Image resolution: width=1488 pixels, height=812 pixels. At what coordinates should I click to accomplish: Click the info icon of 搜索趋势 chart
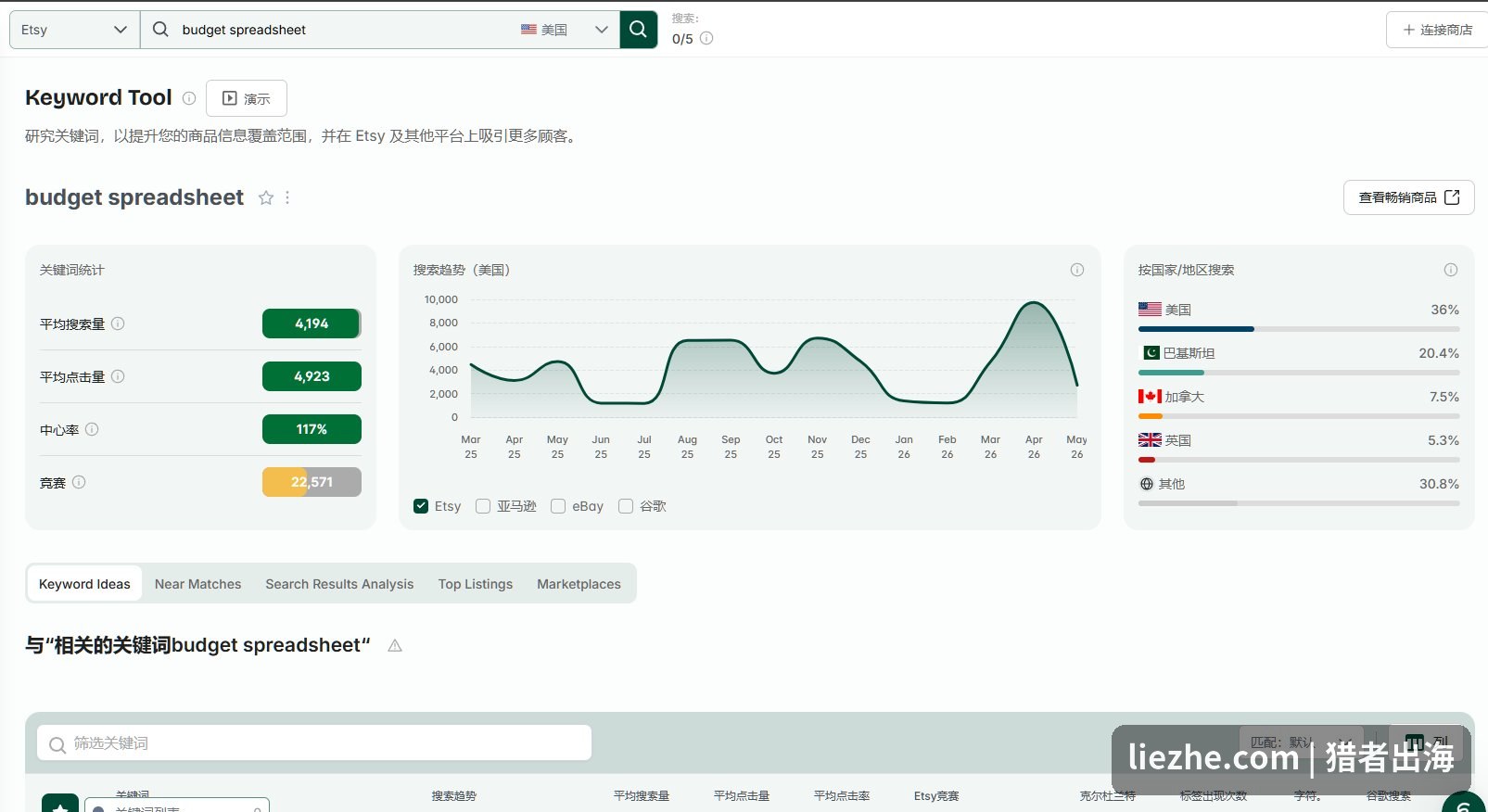click(1077, 270)
